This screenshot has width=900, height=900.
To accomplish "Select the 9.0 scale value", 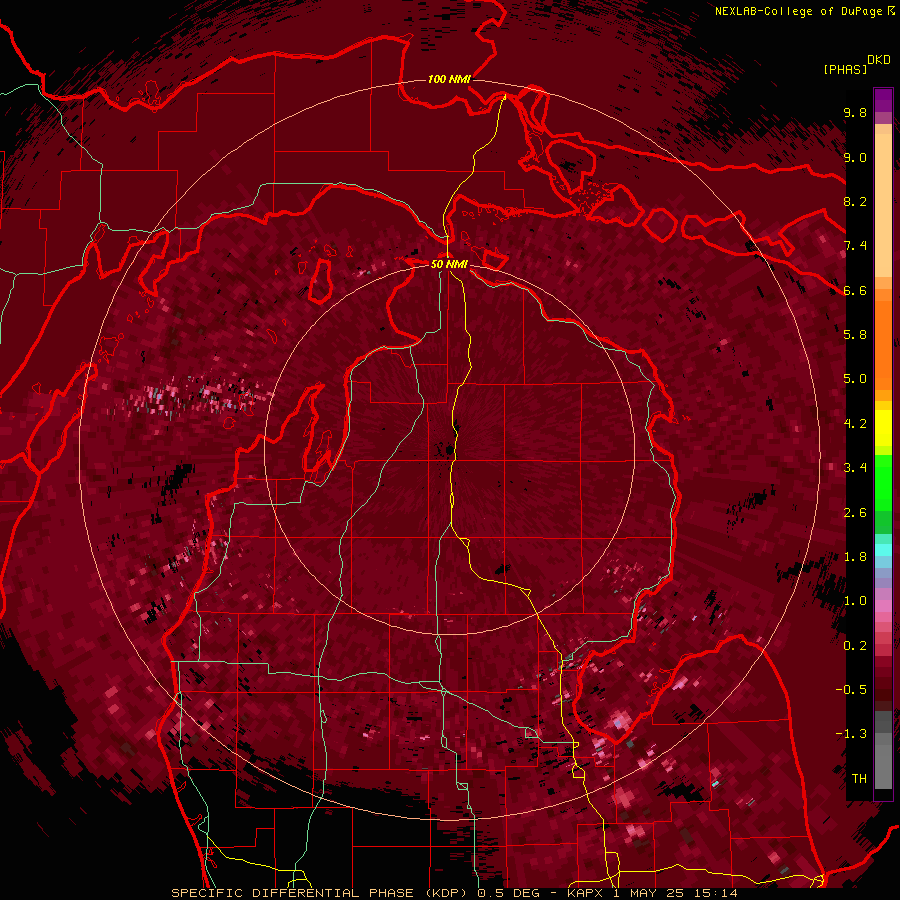I will tap(855, 158).
